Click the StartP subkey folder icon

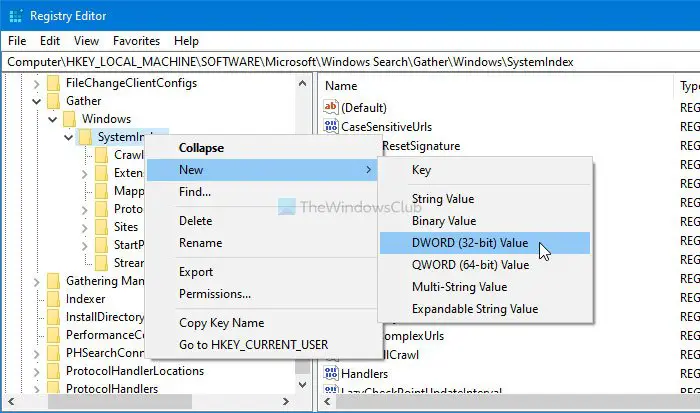(x=102, y=245)
